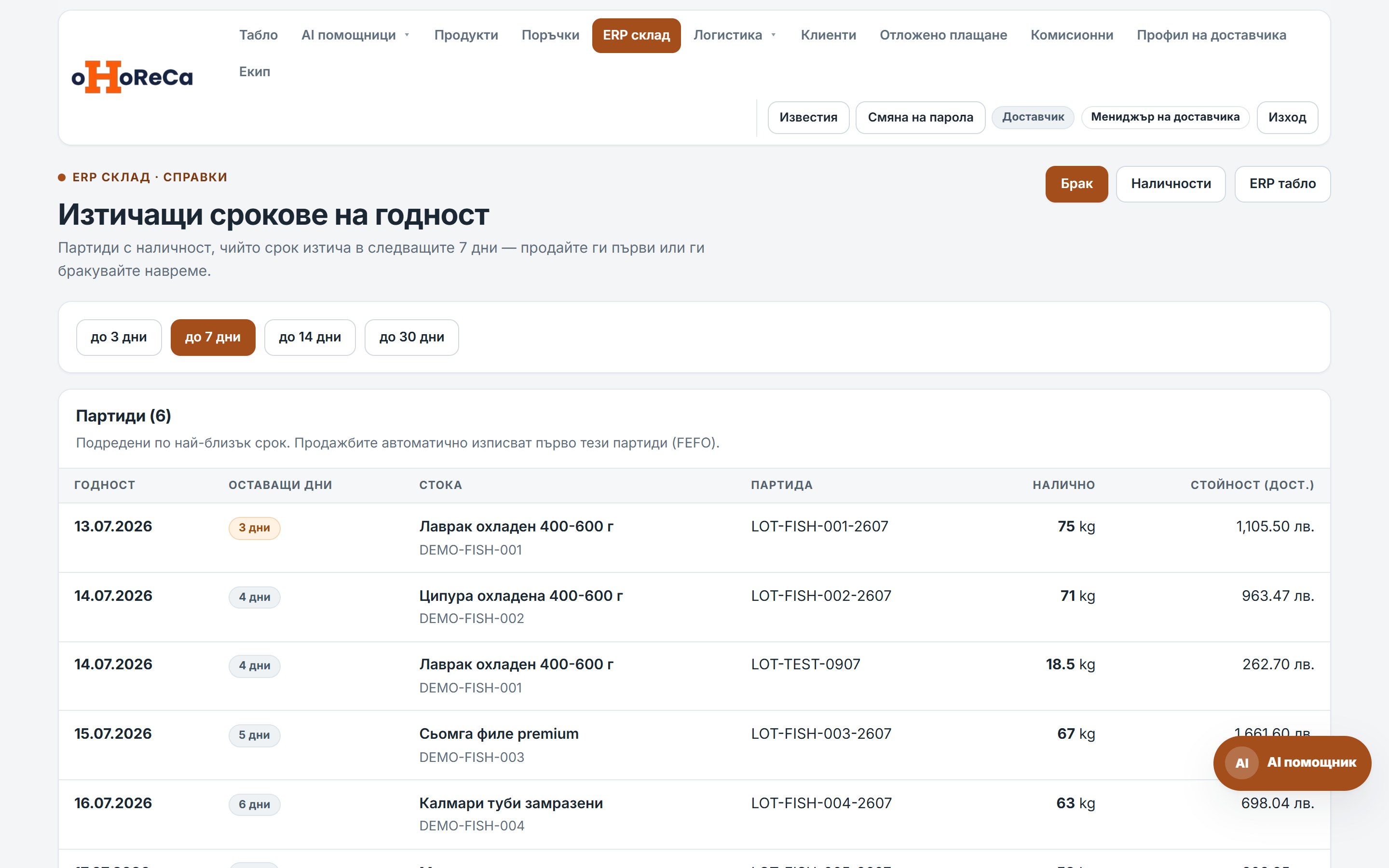This screenshot has height=868, width=1389.
Task: Click the ERP СКЛАД · СПРАВКИ breadcrumb
Action: click(x=149, y=177)
